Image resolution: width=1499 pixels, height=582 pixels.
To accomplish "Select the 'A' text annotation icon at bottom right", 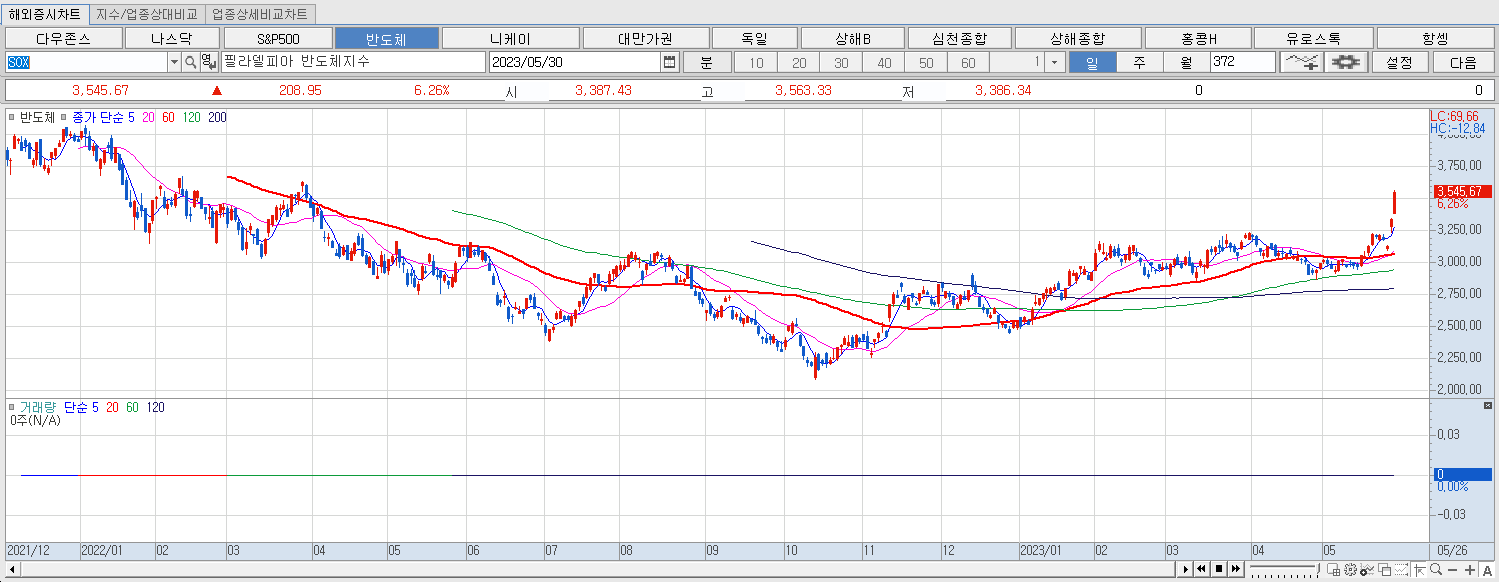I will pos(1488,572).
